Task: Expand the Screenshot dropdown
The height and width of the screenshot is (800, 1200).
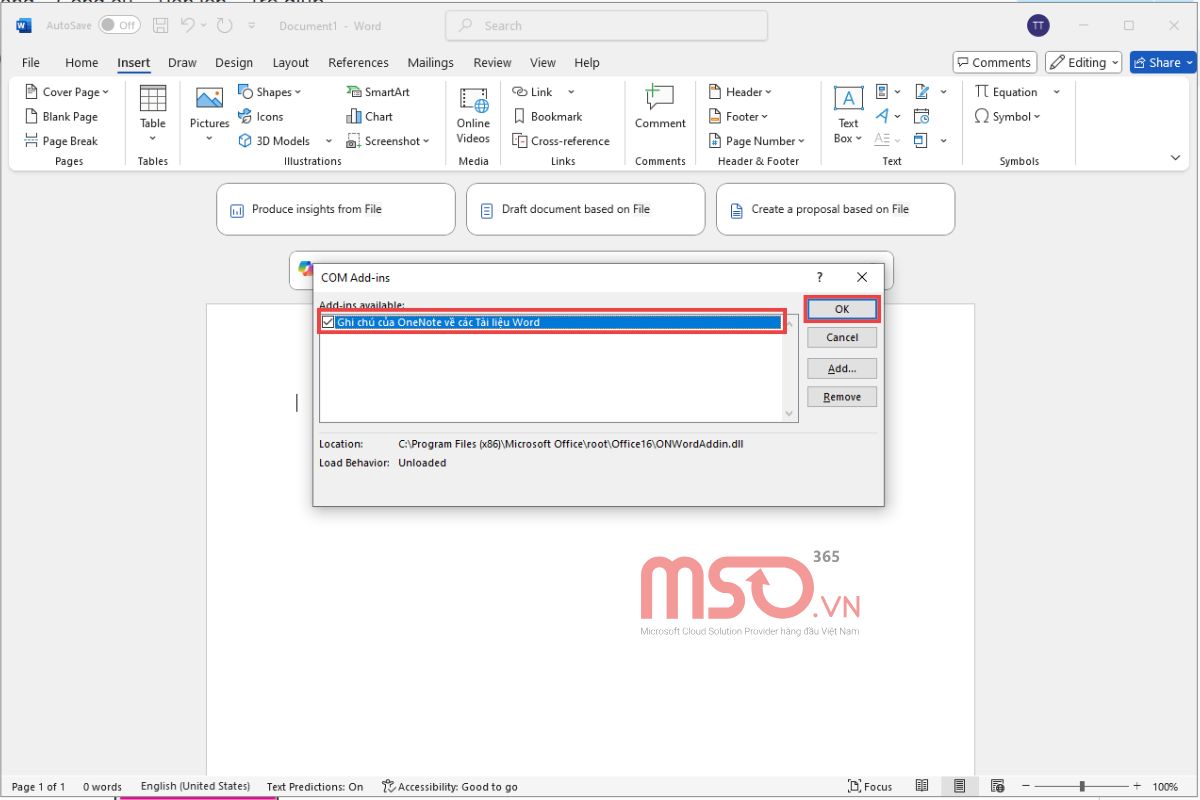Action: [x=425, y=141]
